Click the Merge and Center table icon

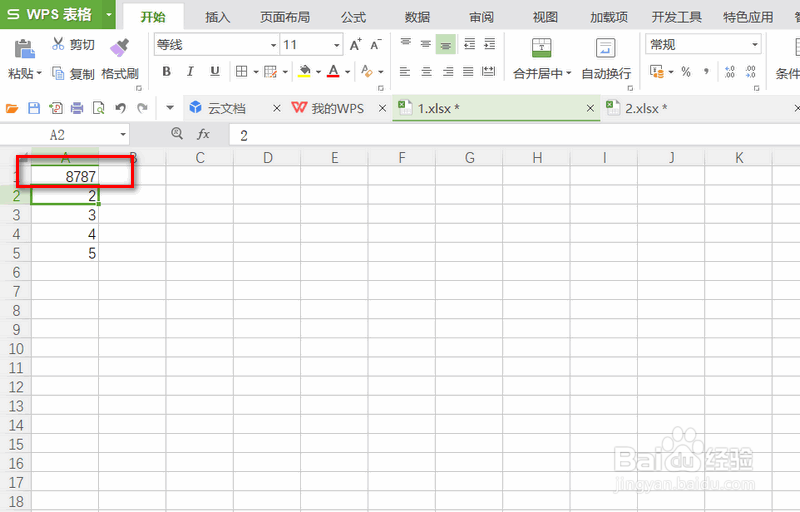(x=541, y=48)
